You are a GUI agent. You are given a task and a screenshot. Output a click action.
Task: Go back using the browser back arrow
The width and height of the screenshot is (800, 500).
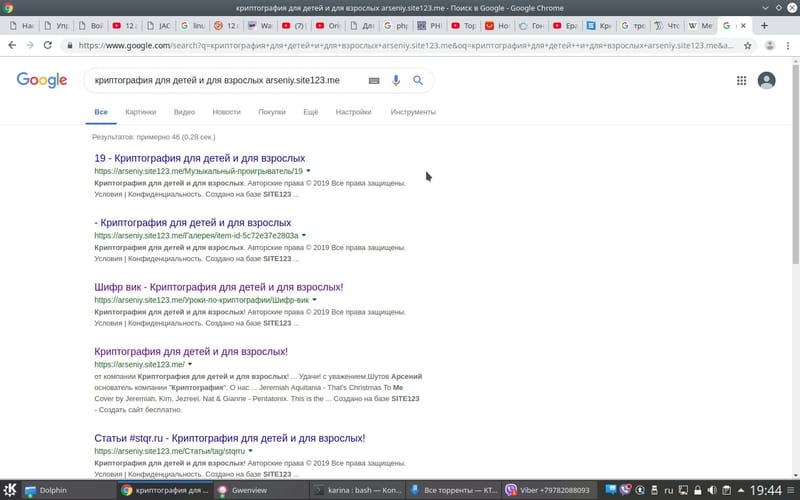[12, 45]
